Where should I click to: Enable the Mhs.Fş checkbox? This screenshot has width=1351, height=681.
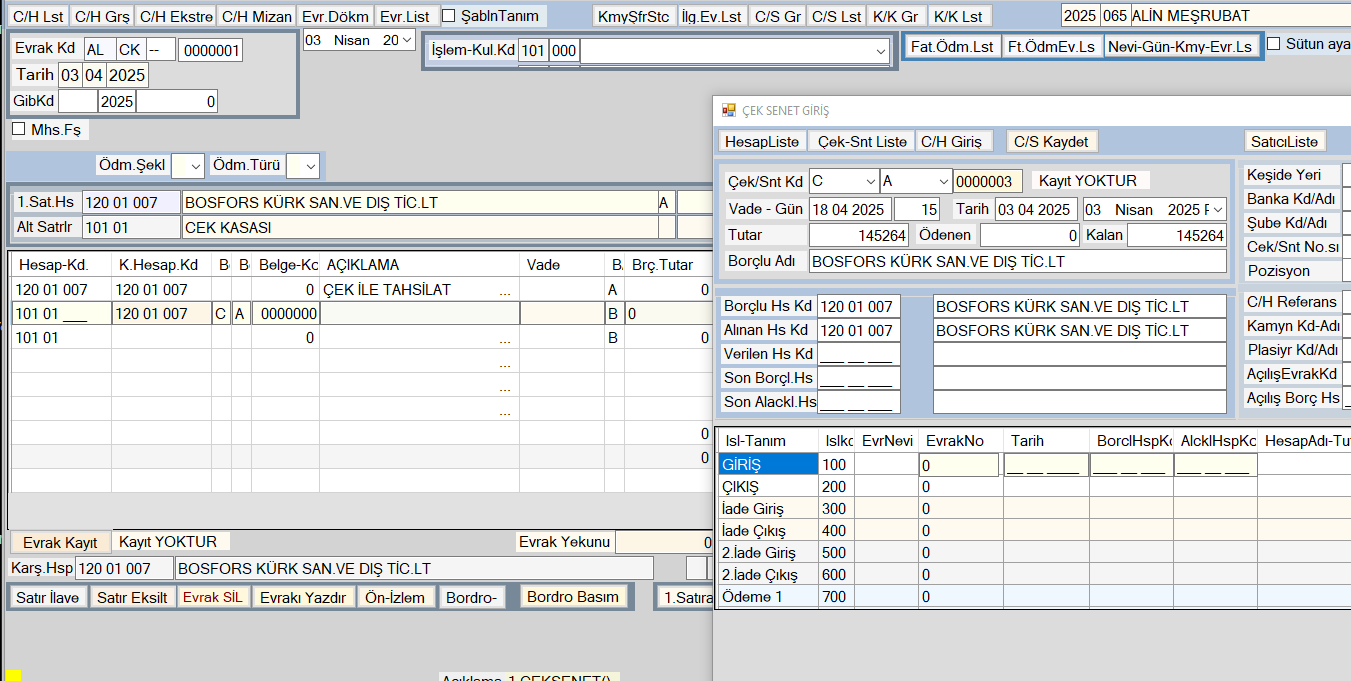[x=18, y=129]
